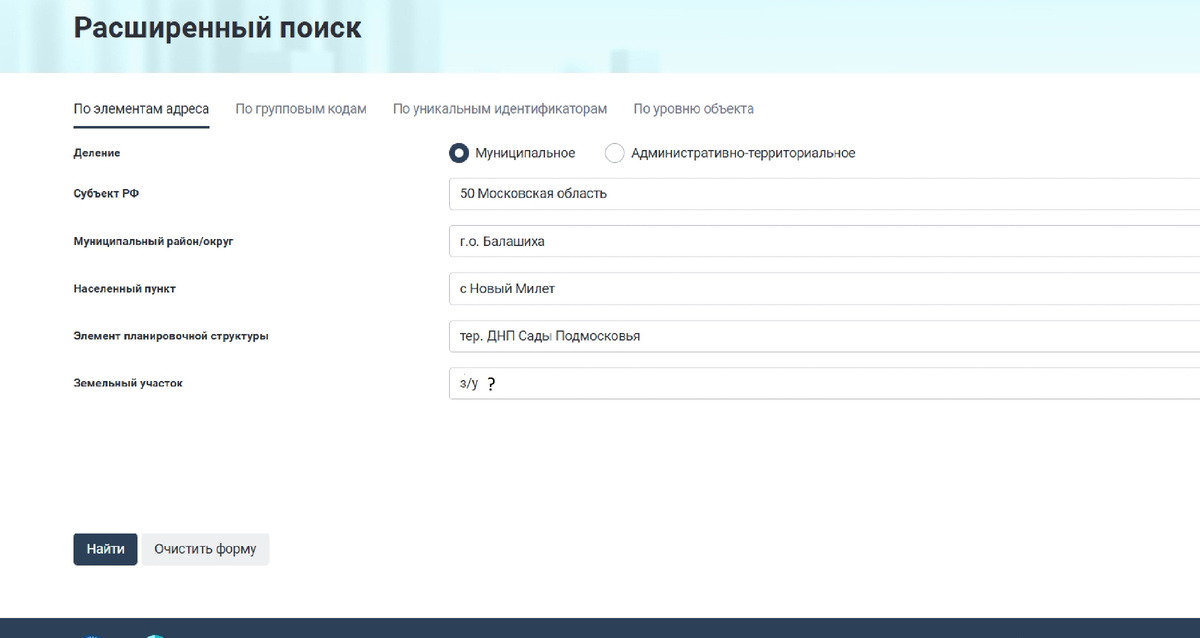Click the Деление label
The width and height of the screenshot is (1200, 638).
[x=97, y=153]
